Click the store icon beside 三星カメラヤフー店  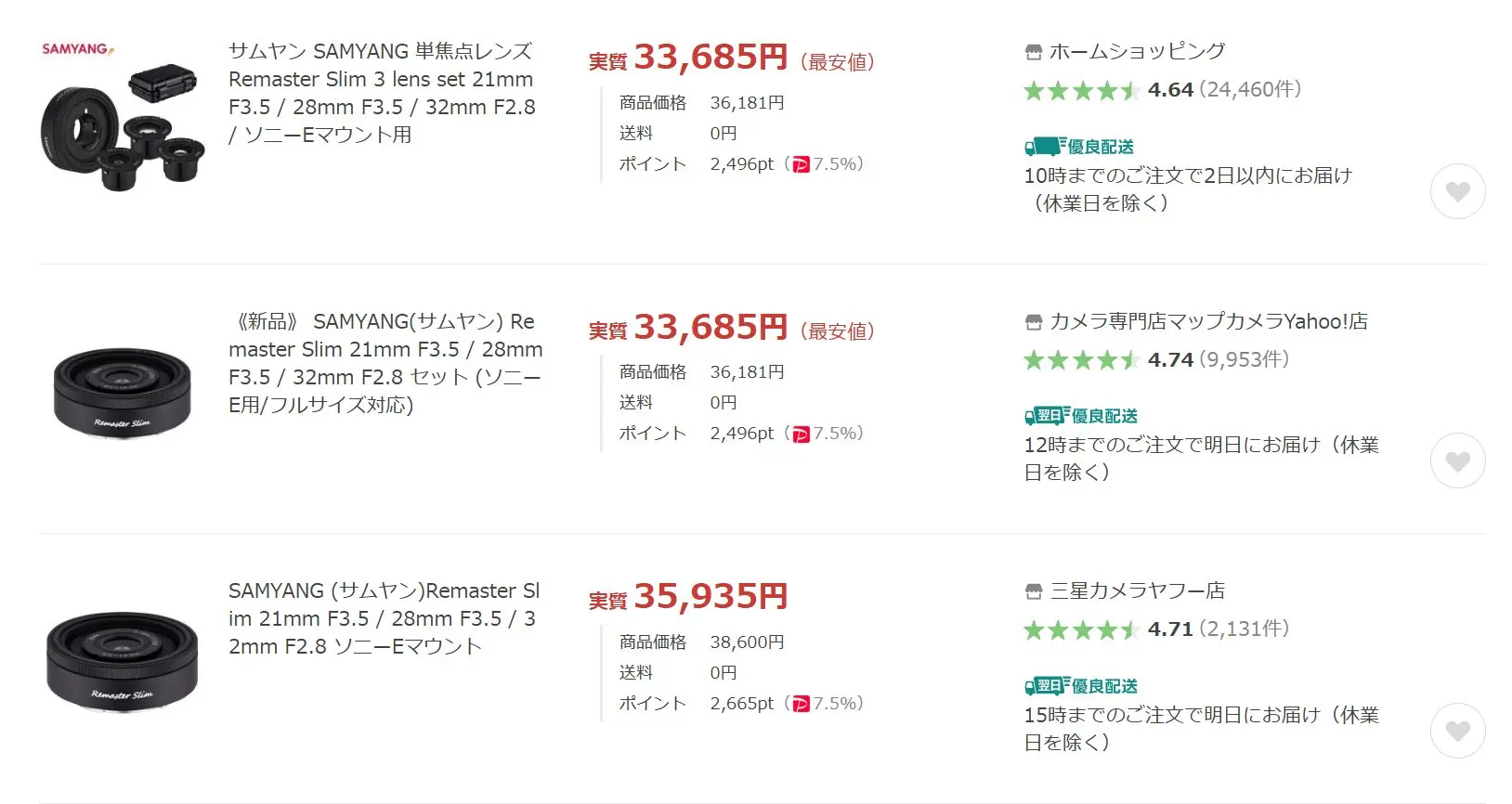pos(1033,591)
